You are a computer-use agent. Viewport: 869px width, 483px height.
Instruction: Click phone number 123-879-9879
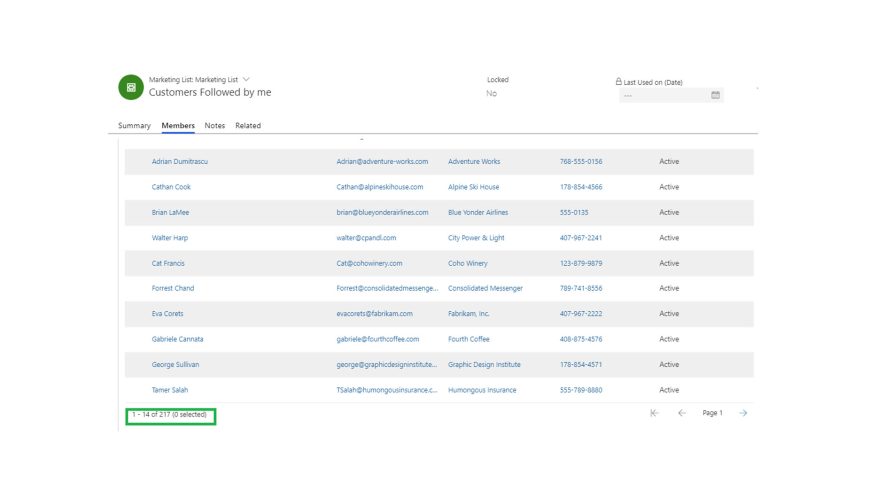tap(581, 264)
